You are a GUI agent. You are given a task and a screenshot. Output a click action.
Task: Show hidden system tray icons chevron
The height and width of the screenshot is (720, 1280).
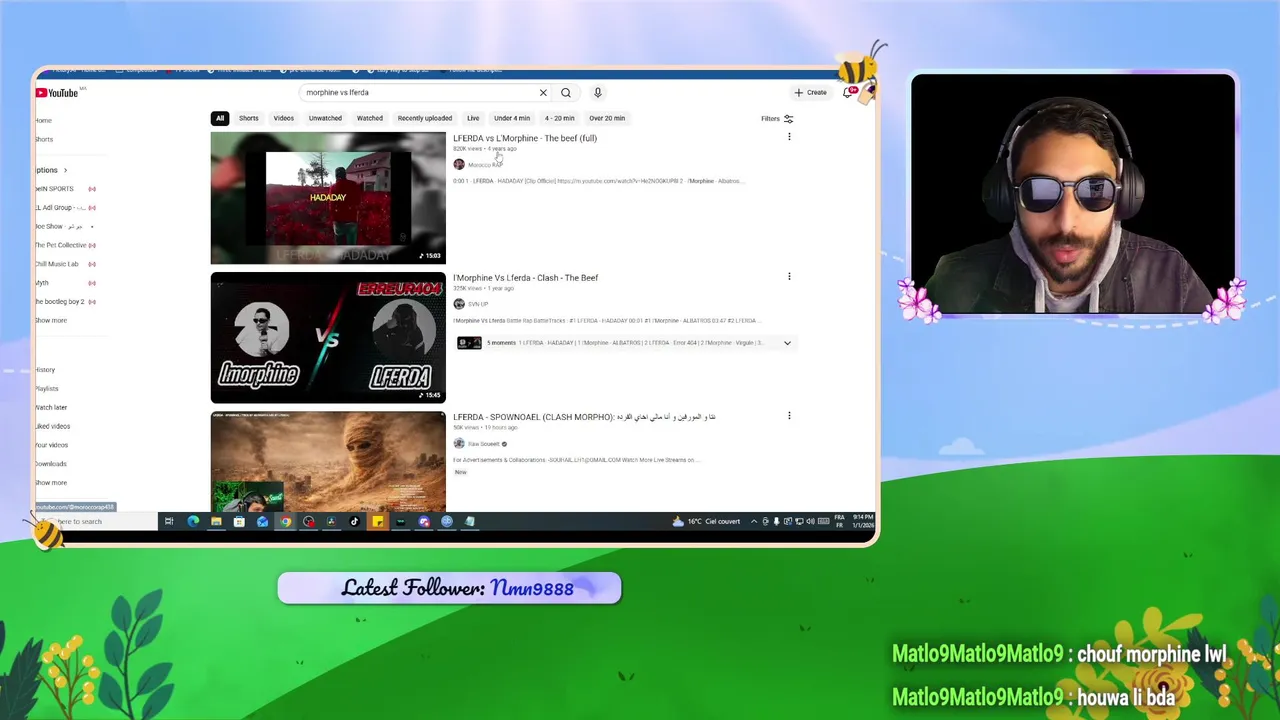coord(754,521)
